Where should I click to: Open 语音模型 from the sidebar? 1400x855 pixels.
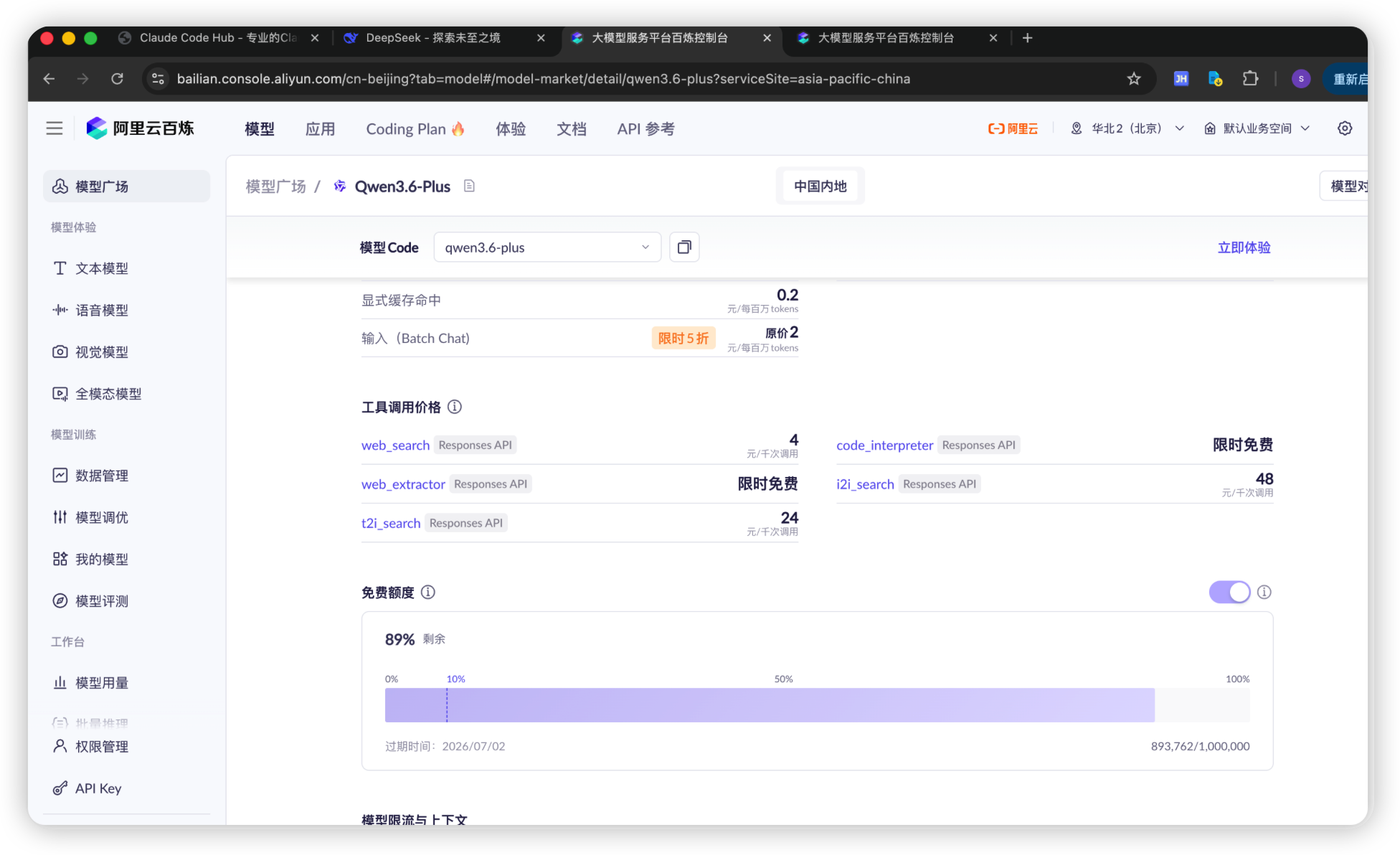[101, 310]
